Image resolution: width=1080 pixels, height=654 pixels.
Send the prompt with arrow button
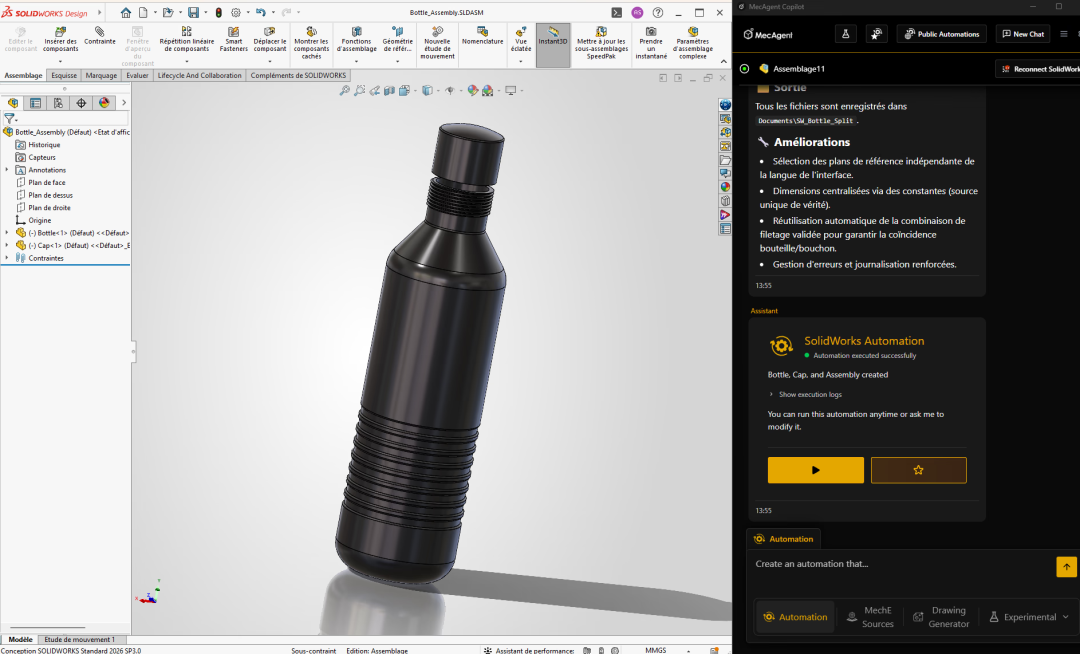1066,567
